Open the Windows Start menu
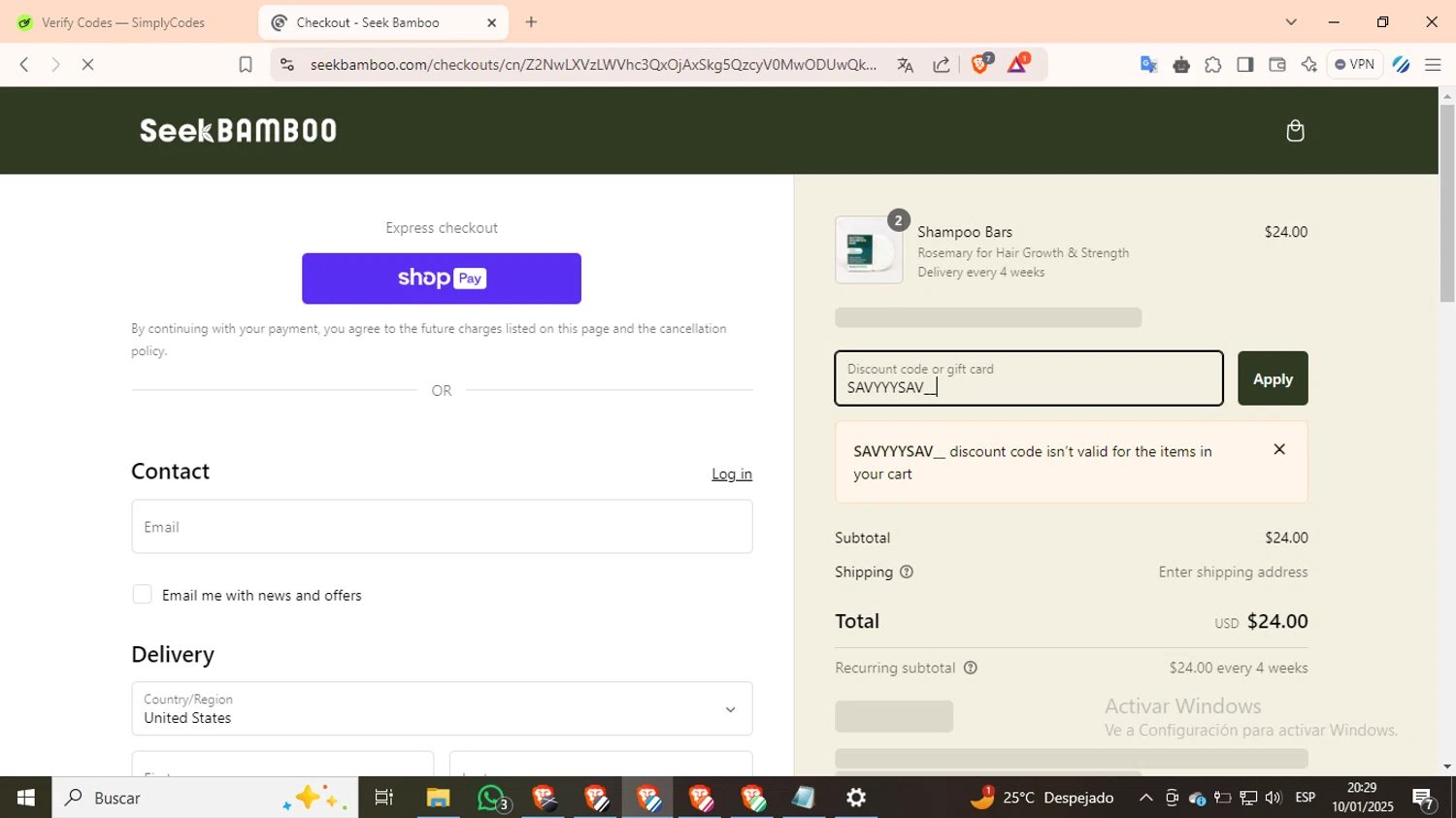This screenshot has height=818, width=1456. click(25, 798)
